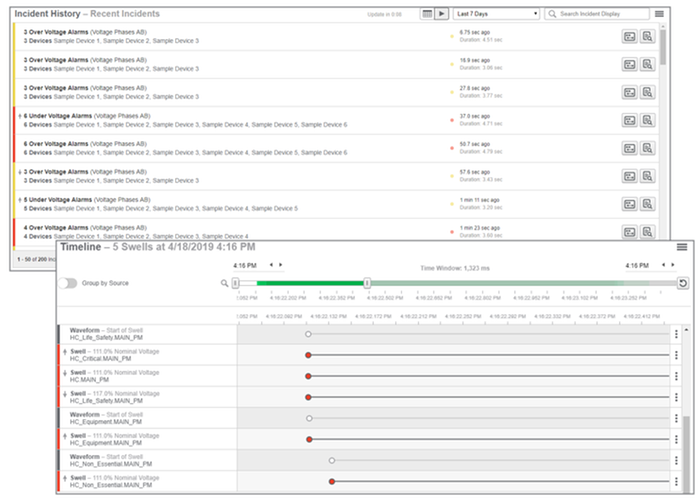Open details for the 1 min 11 sec incident
This screenshot has width=700, height=501.
[647, 204]
